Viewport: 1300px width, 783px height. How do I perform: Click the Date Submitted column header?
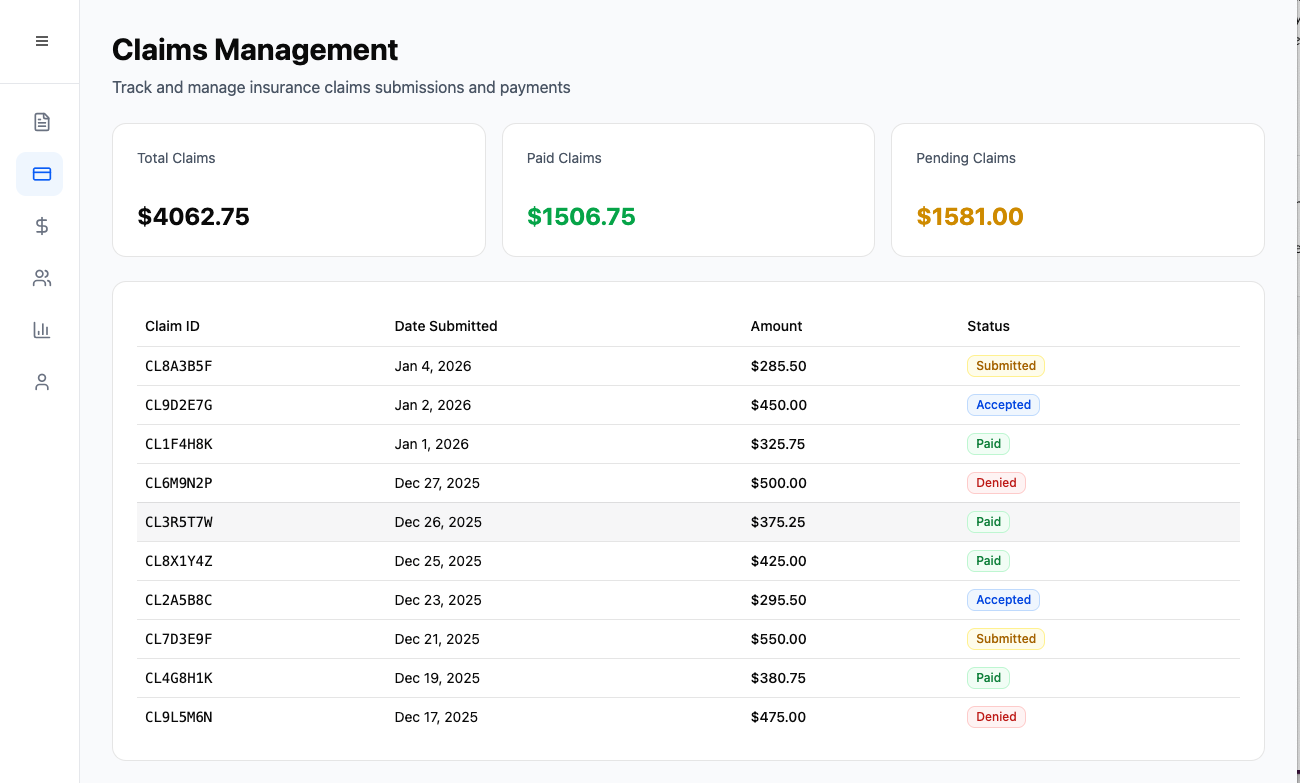[x=446, y=326]
